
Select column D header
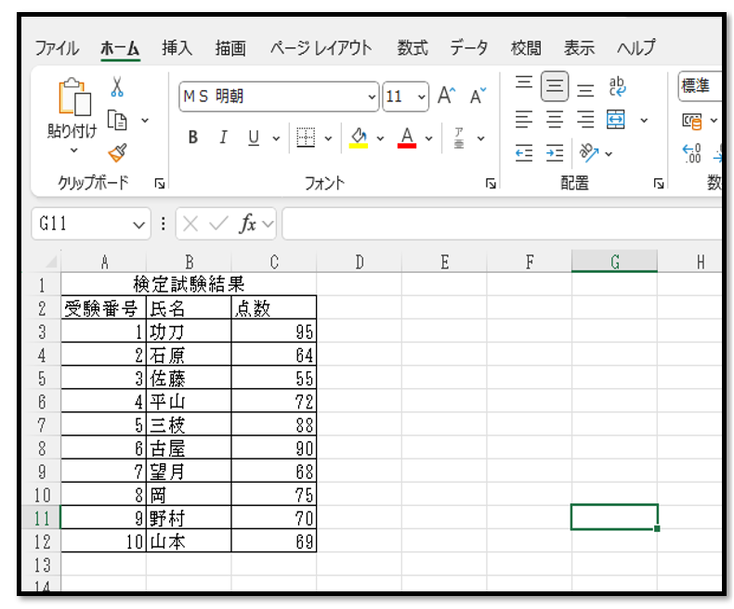(359, 262)
